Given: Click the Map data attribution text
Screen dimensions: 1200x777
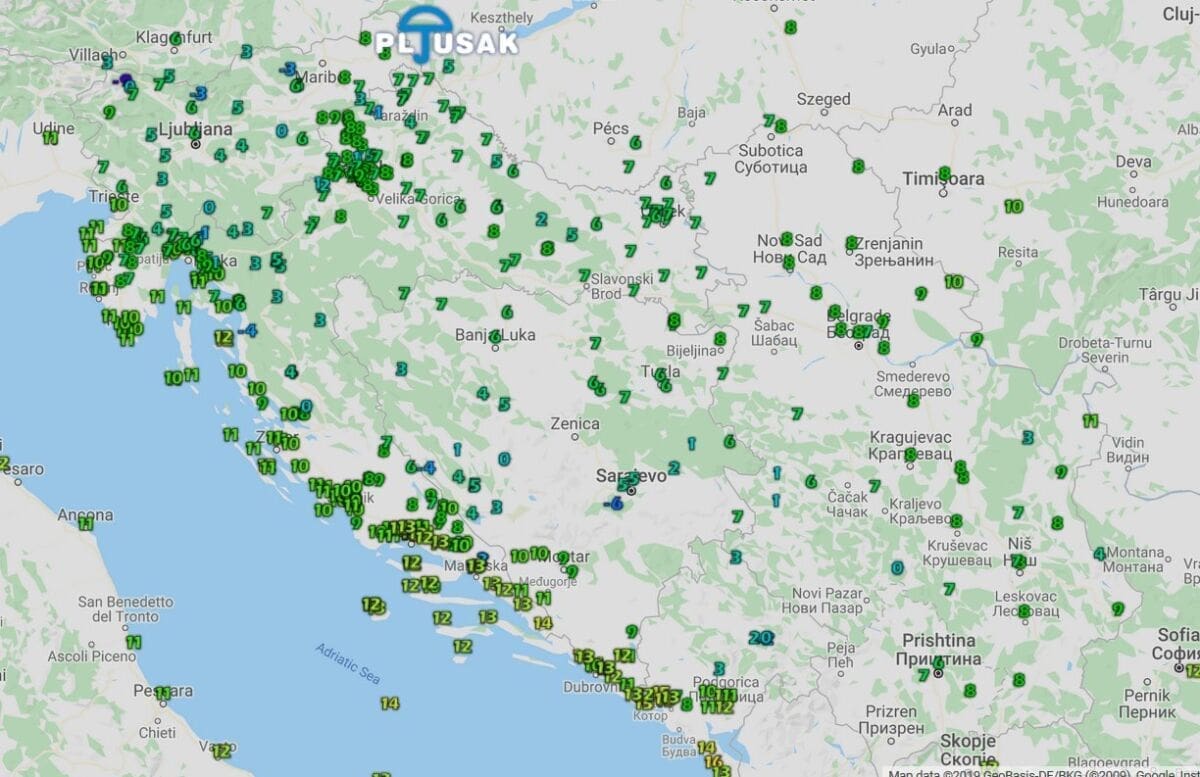Looking at the screenshot, I should (x=1040, y=772).
